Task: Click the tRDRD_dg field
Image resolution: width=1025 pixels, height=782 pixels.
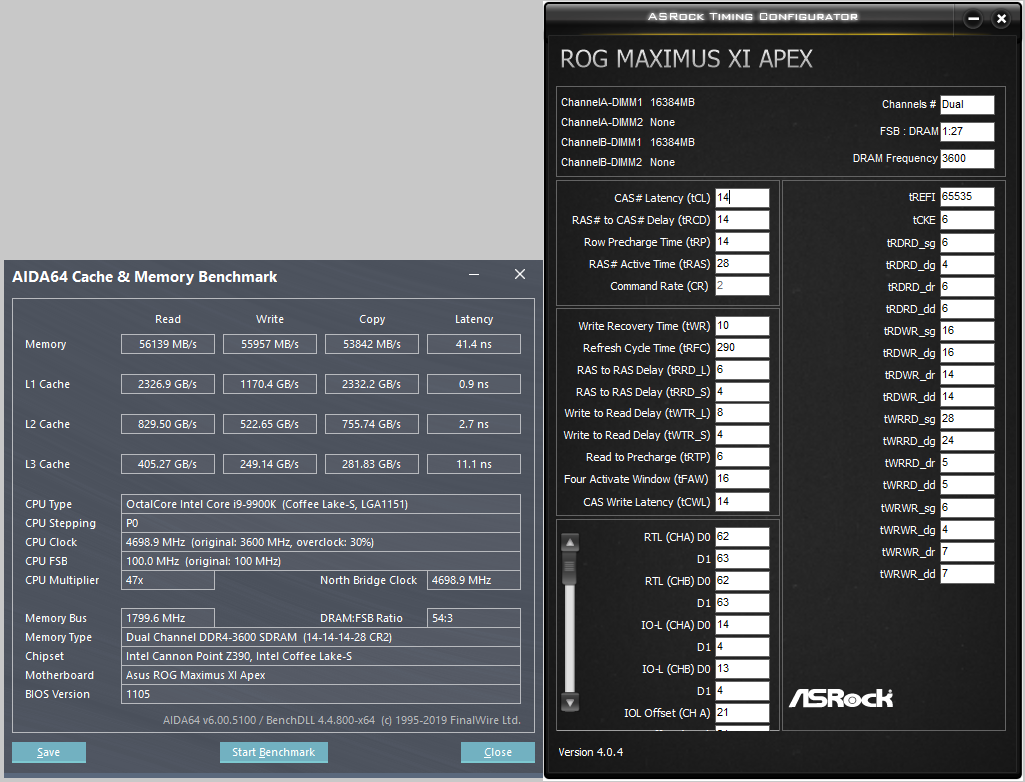Action: point(967,265)
